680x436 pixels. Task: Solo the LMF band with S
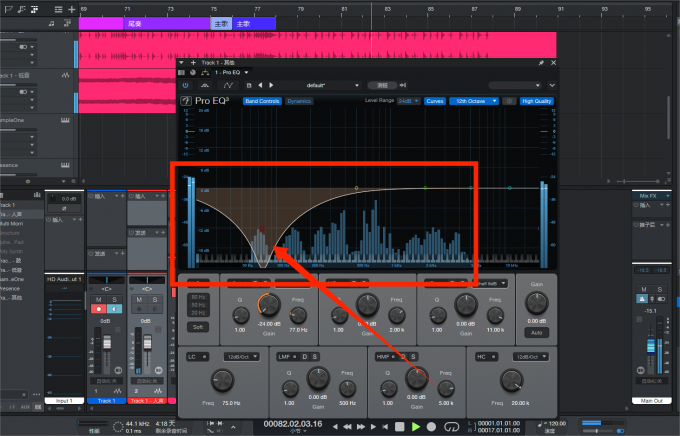coord(314,357)
